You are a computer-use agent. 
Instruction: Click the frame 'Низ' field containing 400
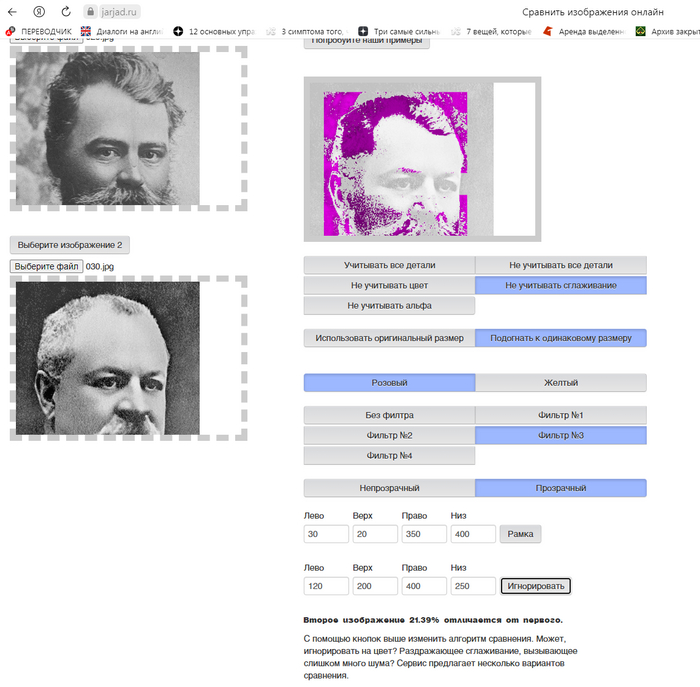(473, 534)
